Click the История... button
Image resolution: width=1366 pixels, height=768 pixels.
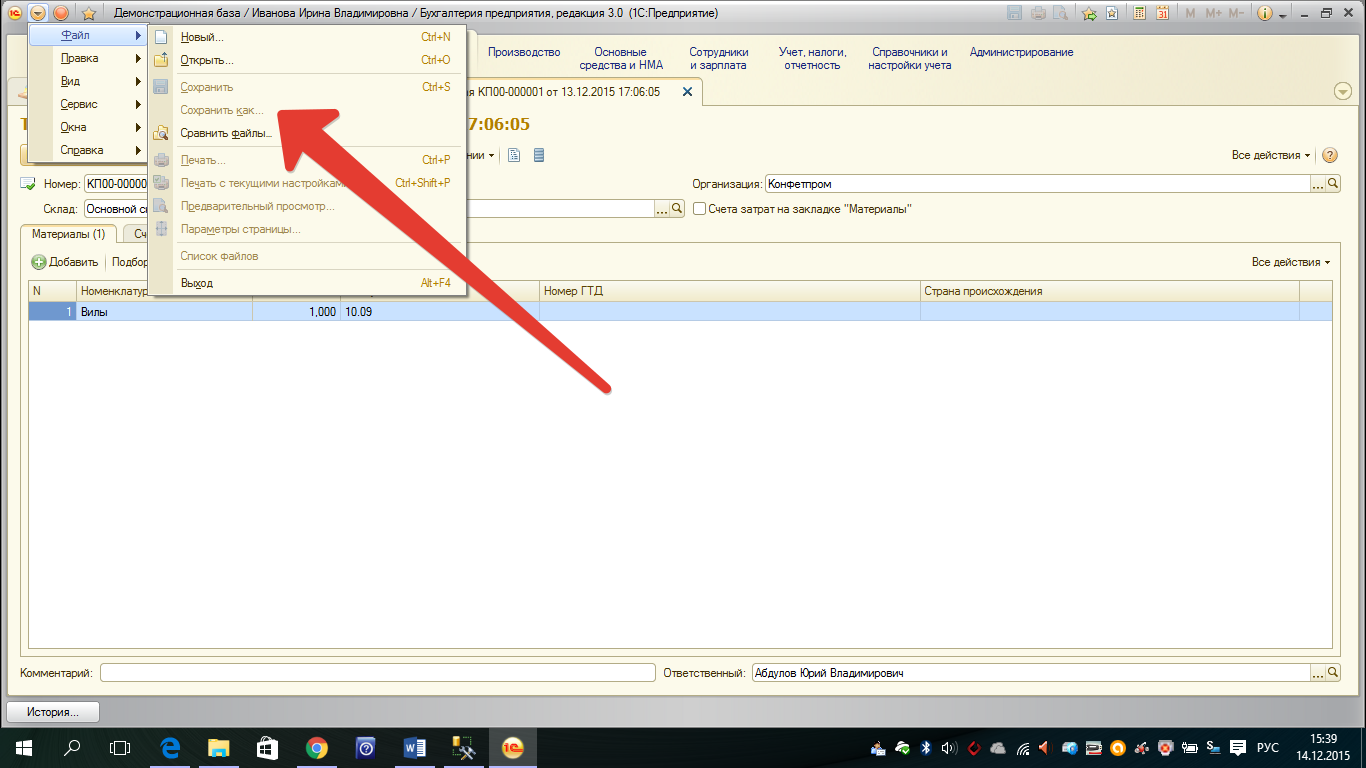point(54,712)
